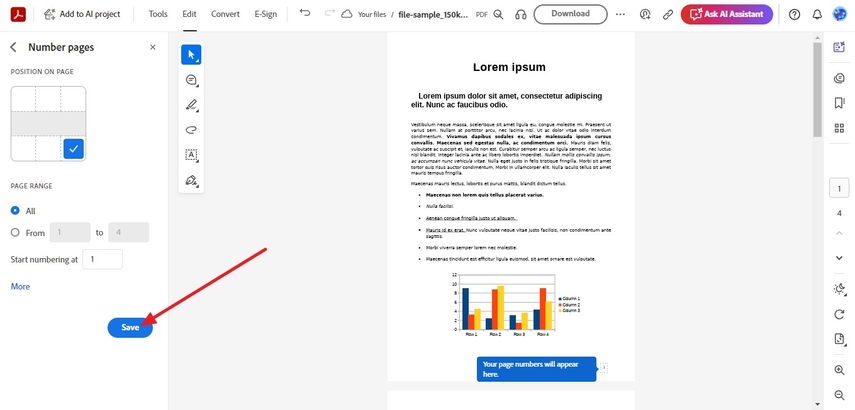Open Your files breadcrumb link
The width and height of the screenshot is (855, 410).
372,15
